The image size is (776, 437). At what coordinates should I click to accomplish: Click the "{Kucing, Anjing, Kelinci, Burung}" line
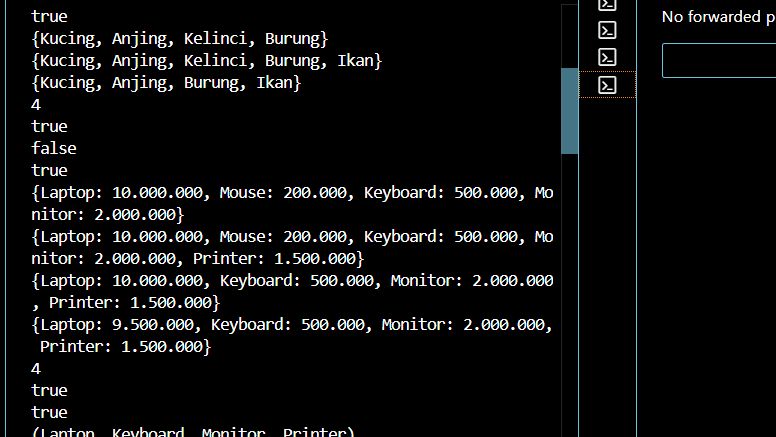[x=180, y=39]
